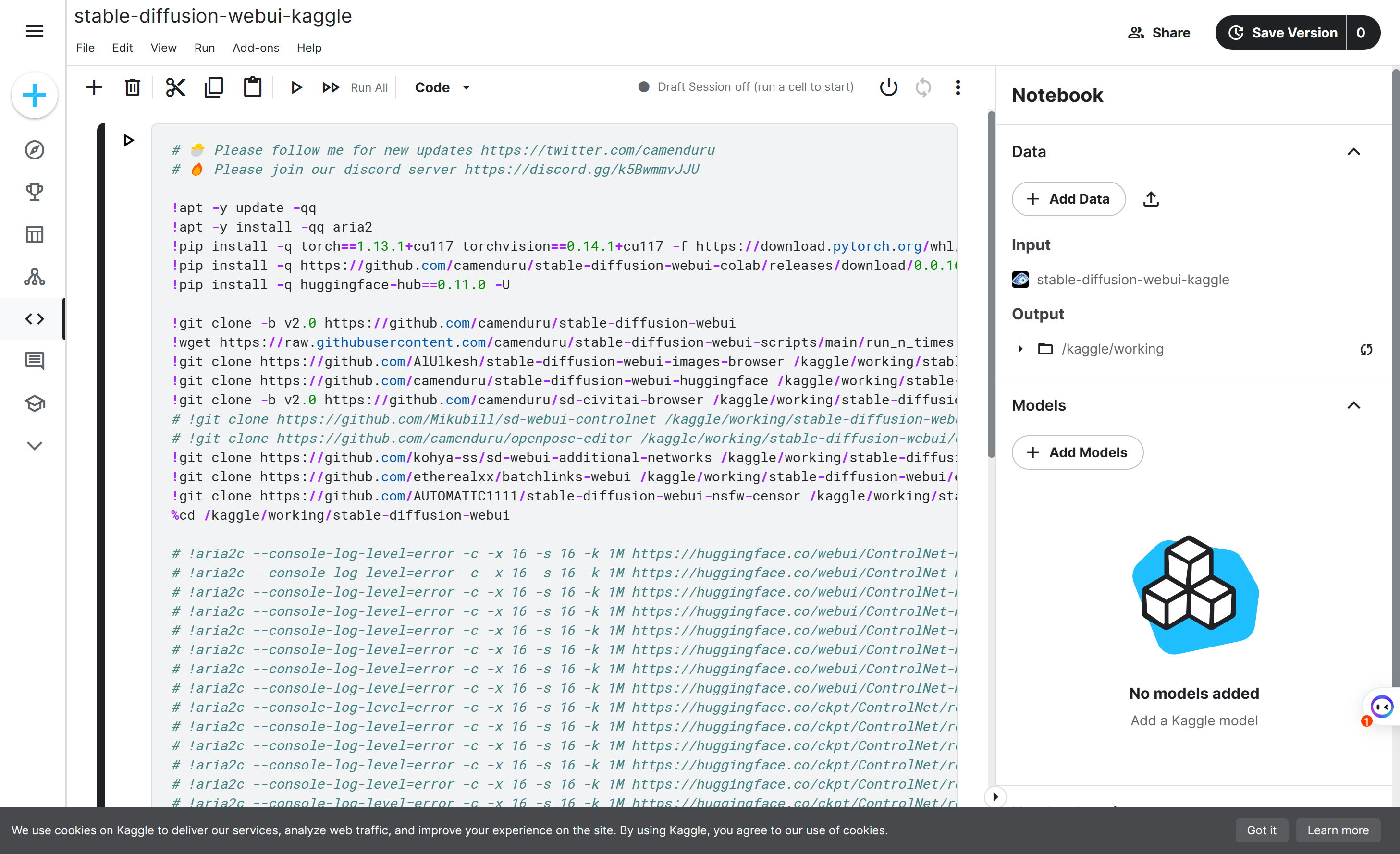Delete the selected cell with trash icon
This screenshot has height=854, width=1400.
(133, 87)
